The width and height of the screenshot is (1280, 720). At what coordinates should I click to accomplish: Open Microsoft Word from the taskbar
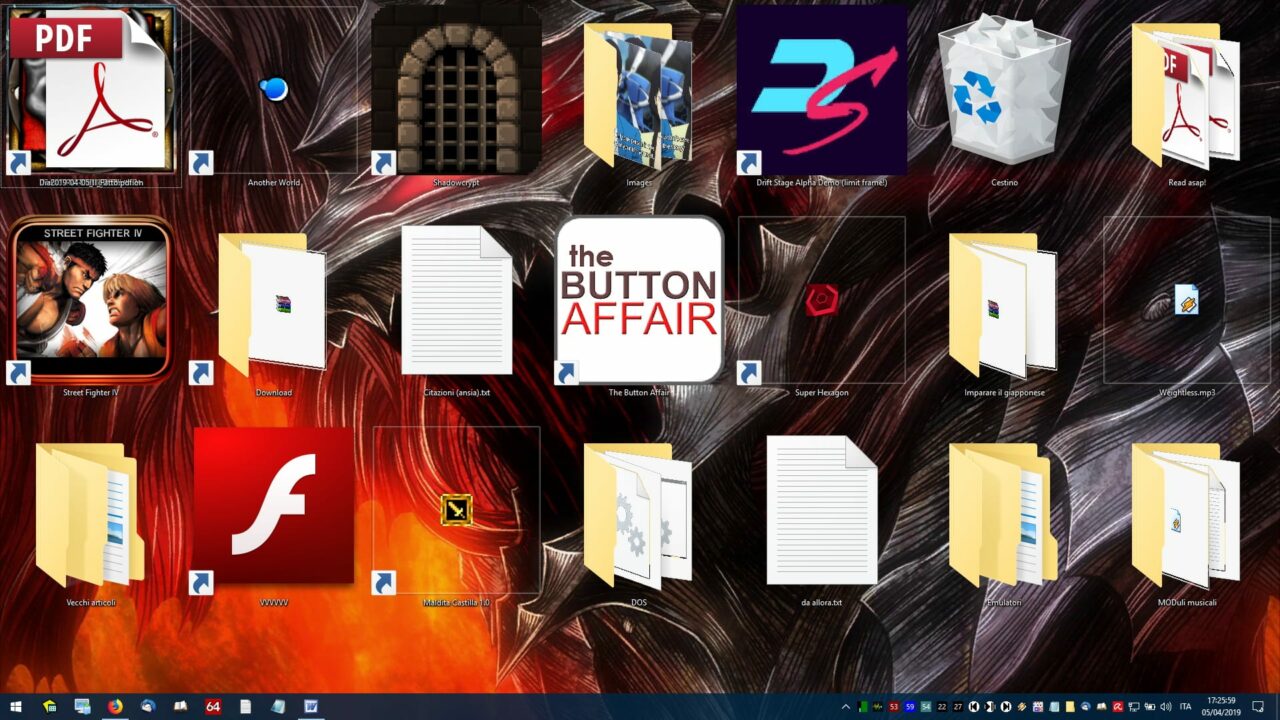(310, 707)
